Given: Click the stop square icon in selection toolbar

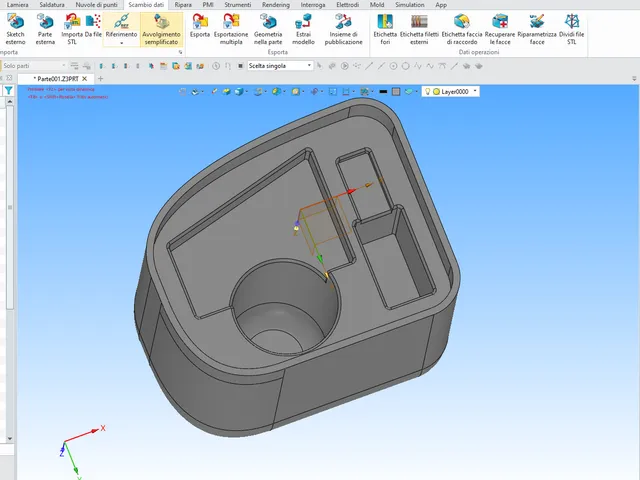Looking at the screenshot, I should pos(240,66).
